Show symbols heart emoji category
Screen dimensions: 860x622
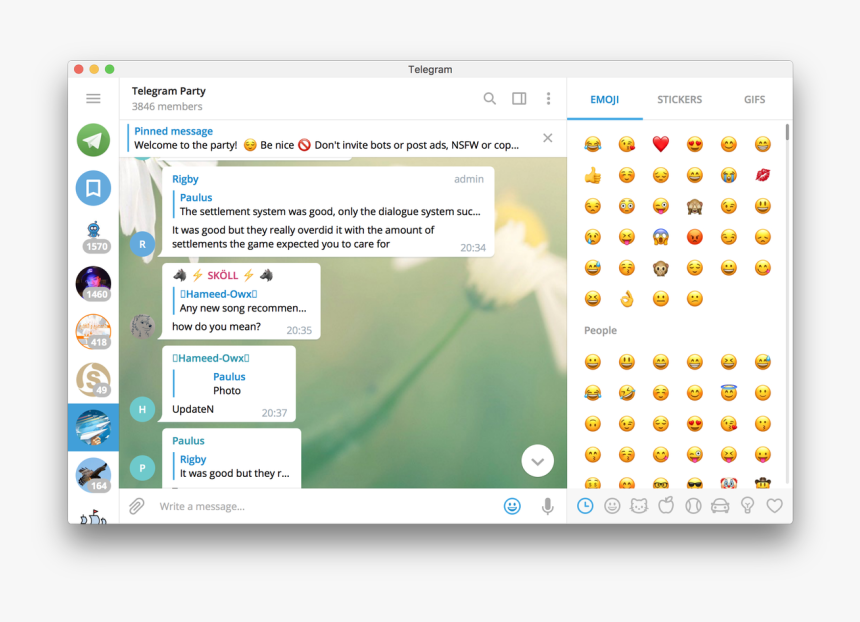tap(774, 506)
